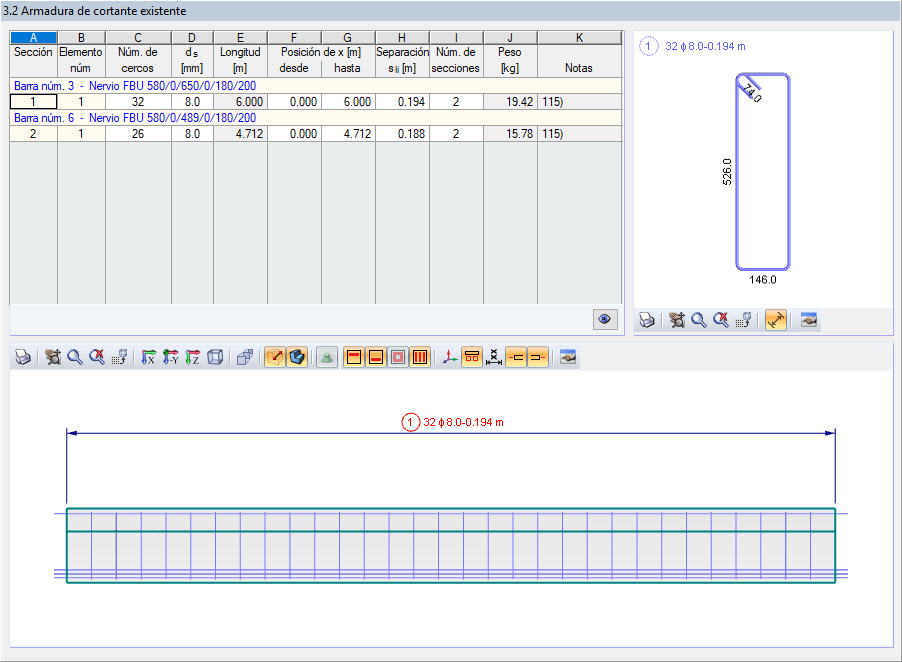The width and height of the screenshot is (902, 662).
Task: Click 'Barra núm. 3' Nervio group row
Action: point(316,86)
